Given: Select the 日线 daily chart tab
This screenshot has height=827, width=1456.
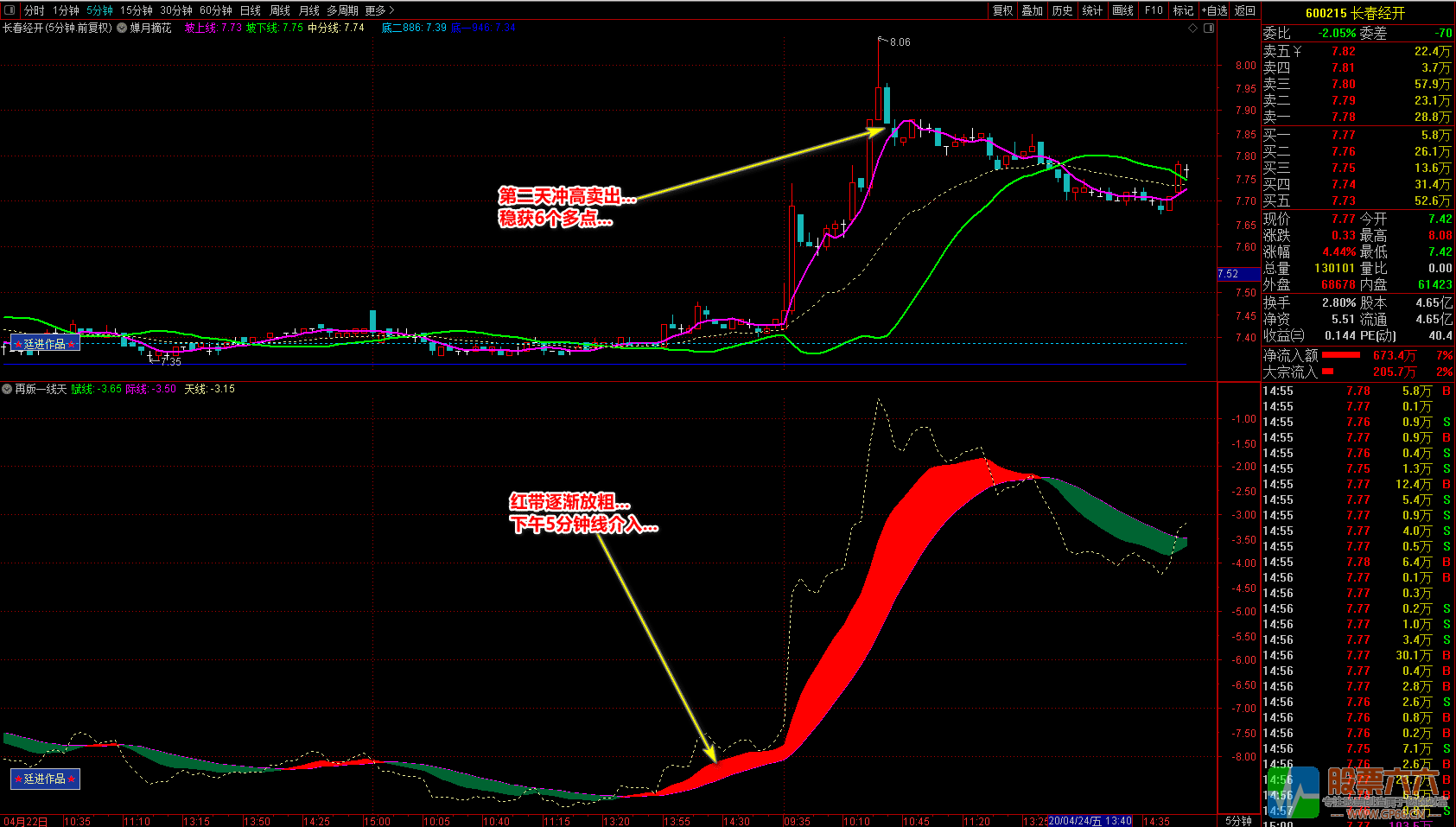Looking at the screenshot, I should click(251, 10).
